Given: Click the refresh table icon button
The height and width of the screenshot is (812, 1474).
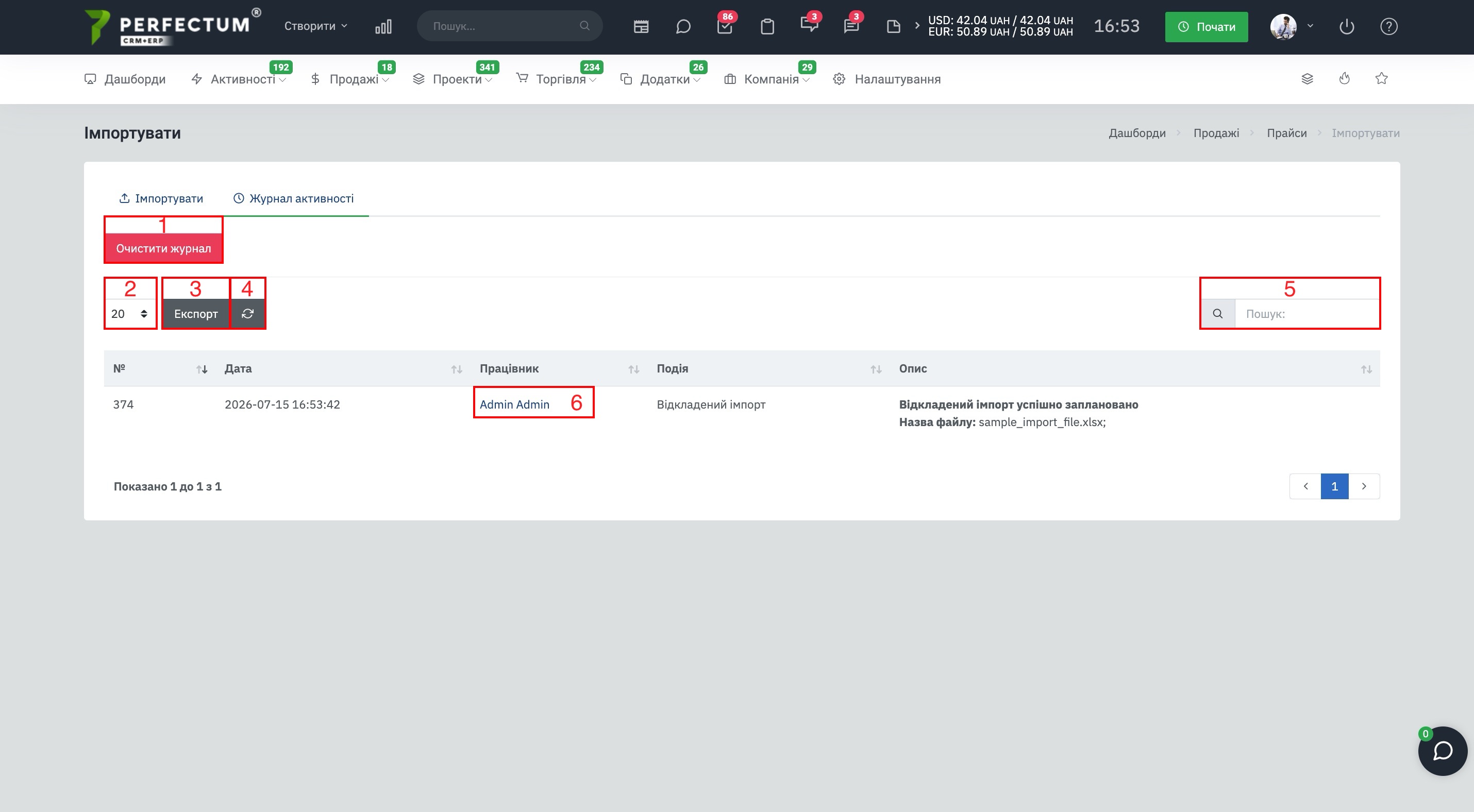Looking at the screenshot, I should [x=248, y=313].
